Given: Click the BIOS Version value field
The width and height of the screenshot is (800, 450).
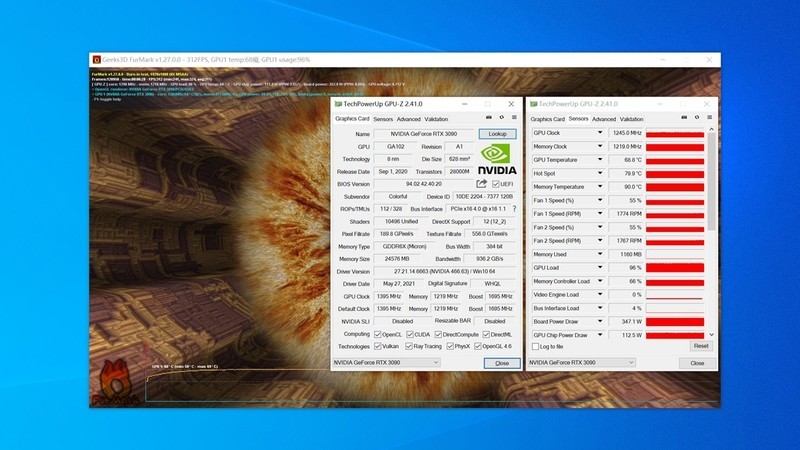Looking at the screenshot, I should 423,184.
